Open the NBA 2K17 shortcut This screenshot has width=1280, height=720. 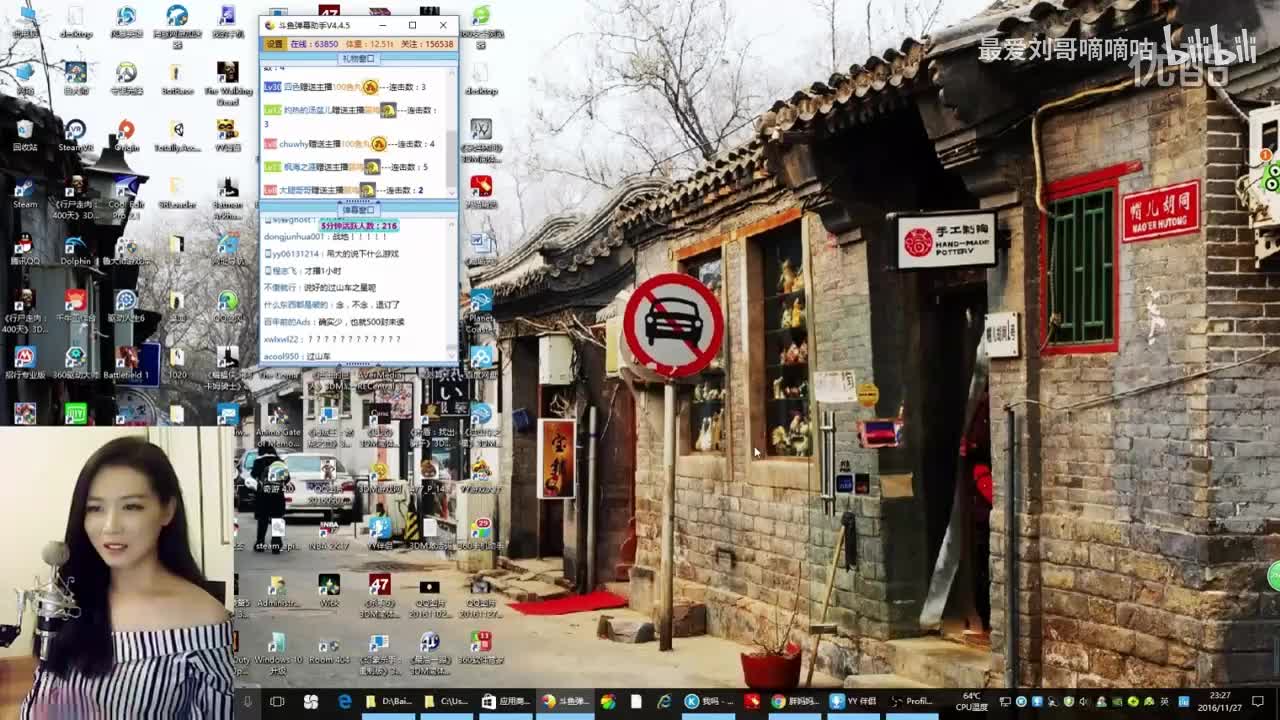[x=329, y=533]
